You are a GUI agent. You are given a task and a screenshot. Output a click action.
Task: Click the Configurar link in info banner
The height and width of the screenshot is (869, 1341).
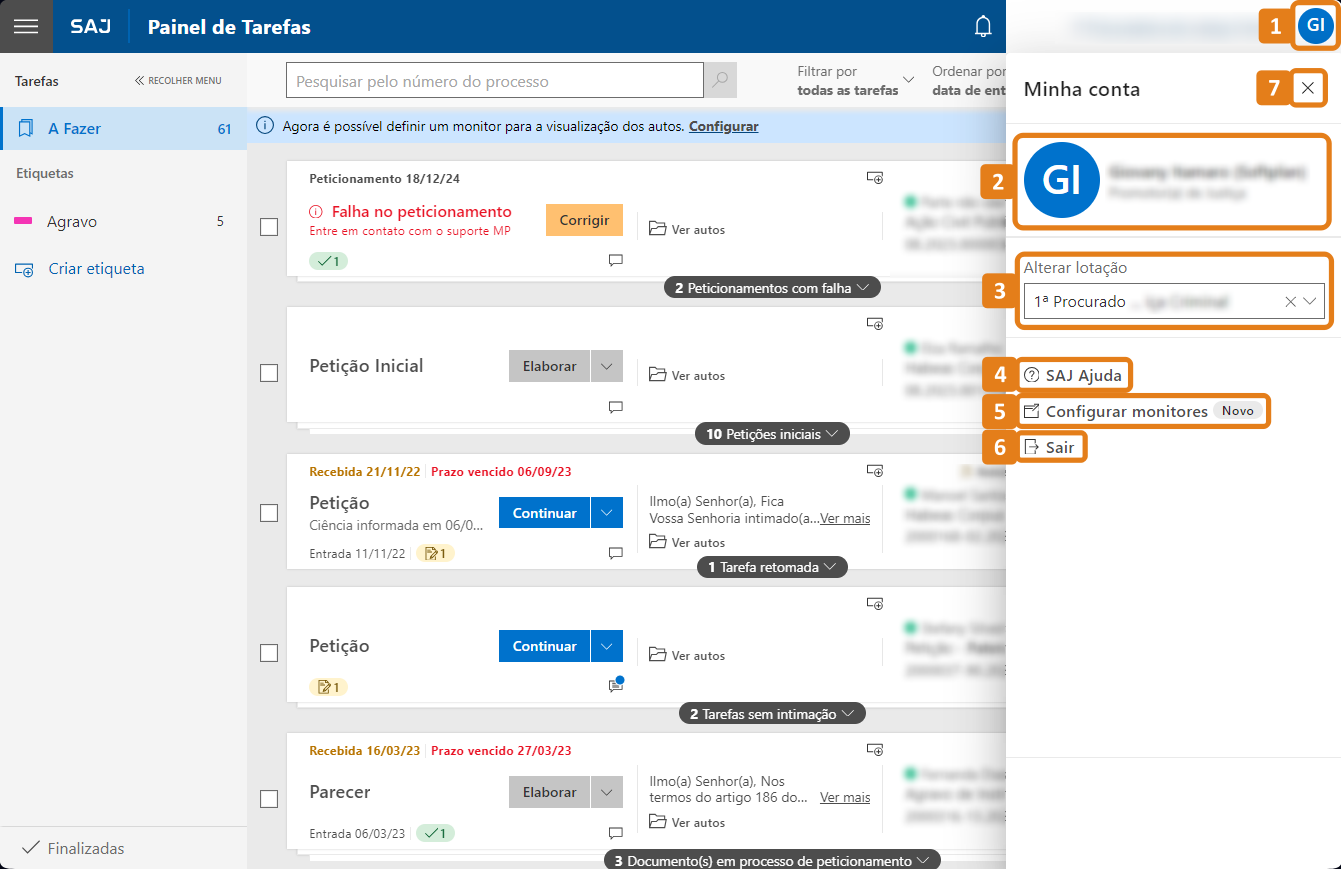click(x=723, y=126)
